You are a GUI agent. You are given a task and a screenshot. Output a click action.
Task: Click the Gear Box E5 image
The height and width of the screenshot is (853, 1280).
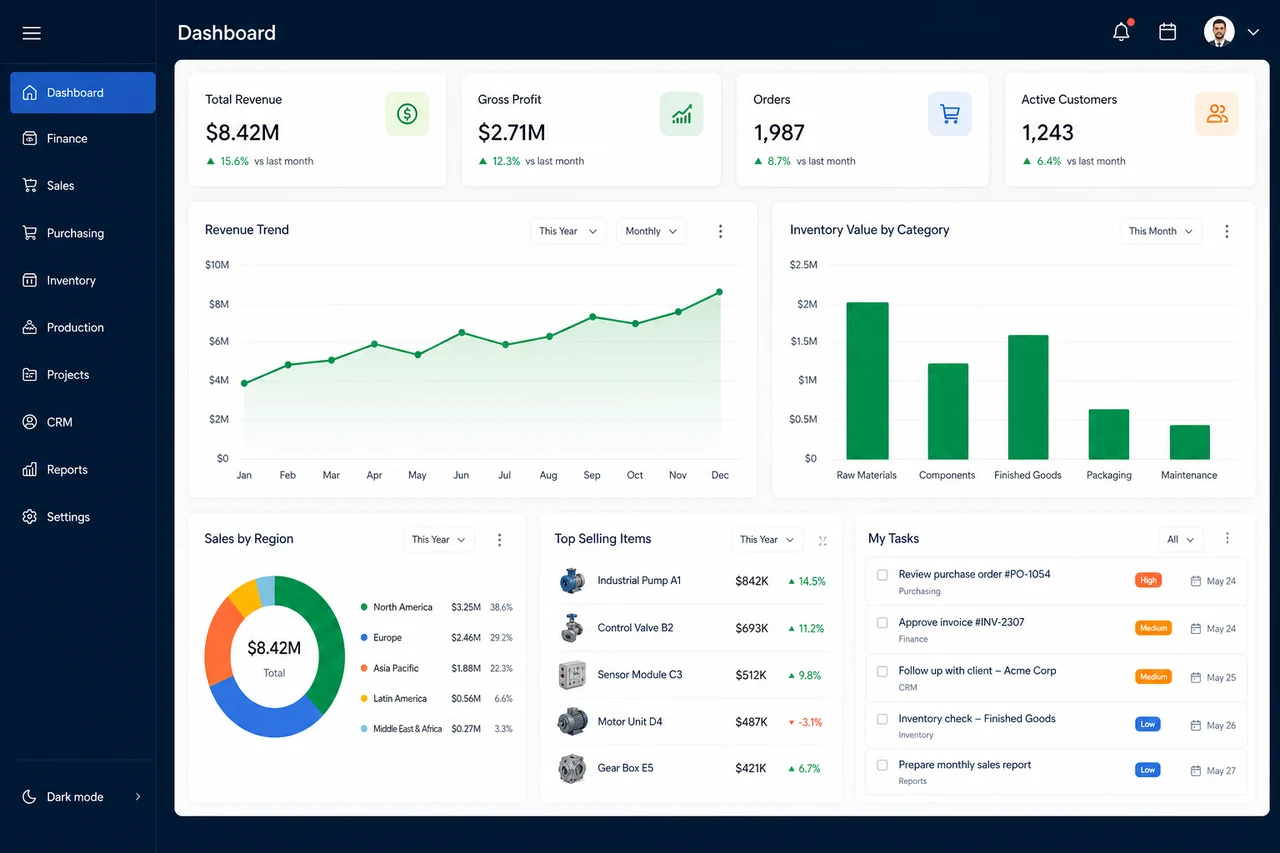click(x=572, y=768)
